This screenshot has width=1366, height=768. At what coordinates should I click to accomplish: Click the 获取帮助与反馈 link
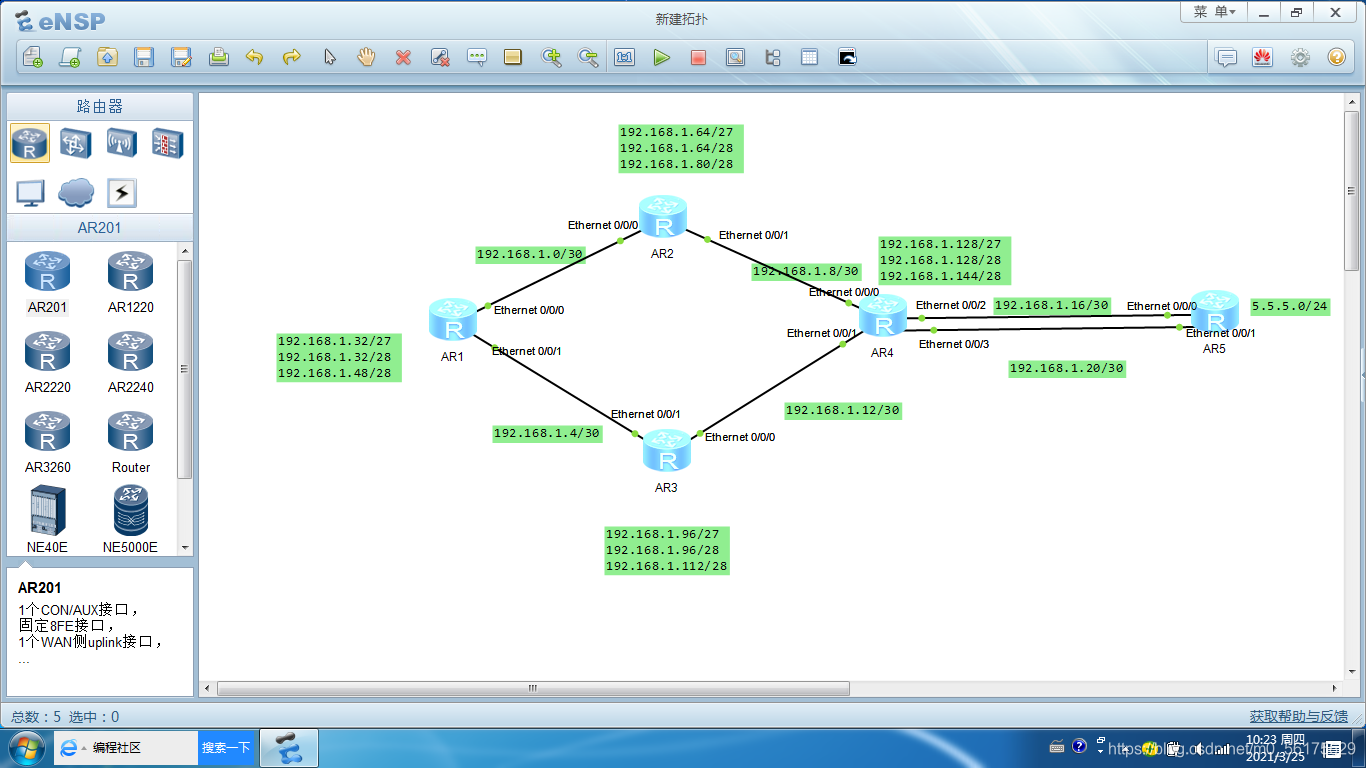tap(1298, 716)
